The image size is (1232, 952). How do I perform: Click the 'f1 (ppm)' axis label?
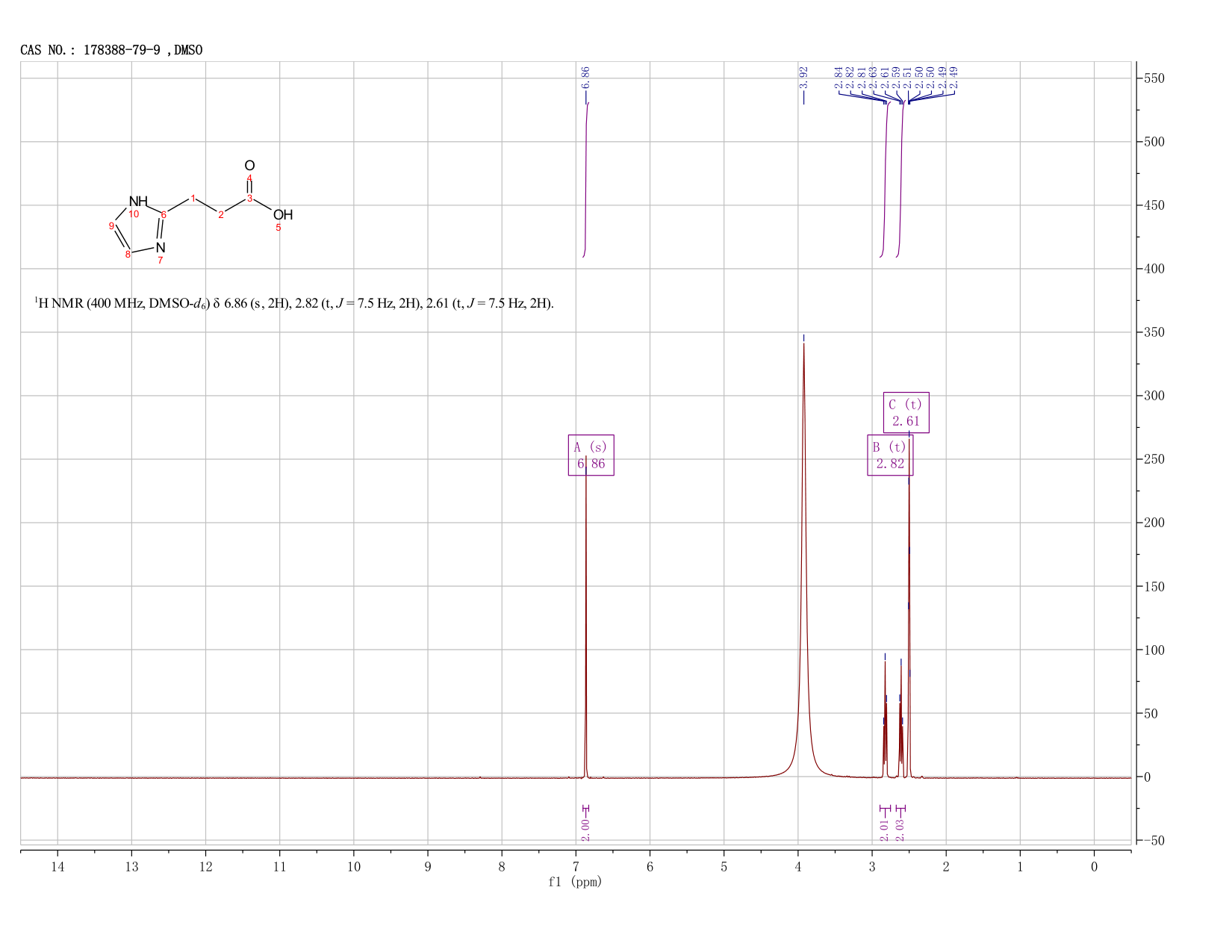tap(575, 882)
